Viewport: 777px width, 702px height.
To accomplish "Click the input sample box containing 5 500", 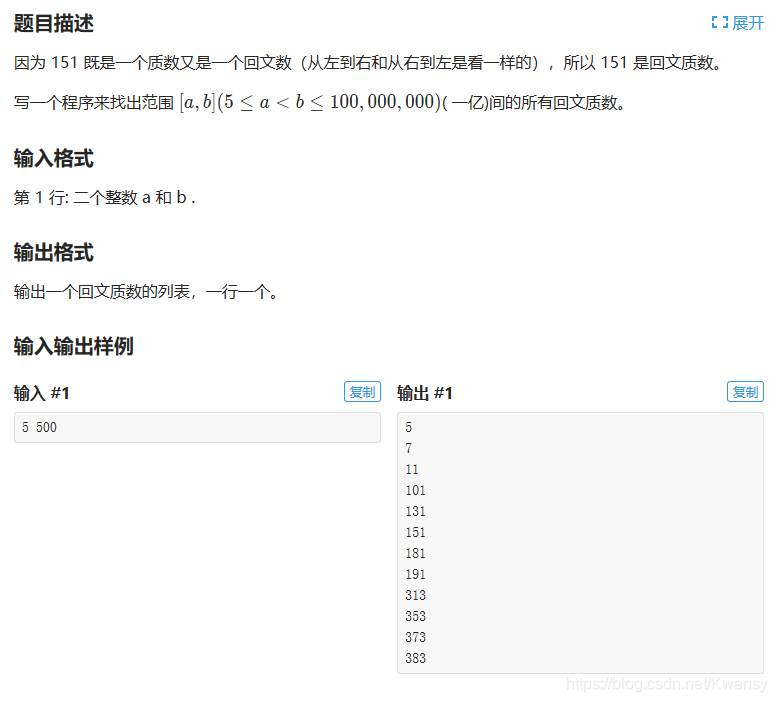I will [197, 428].
